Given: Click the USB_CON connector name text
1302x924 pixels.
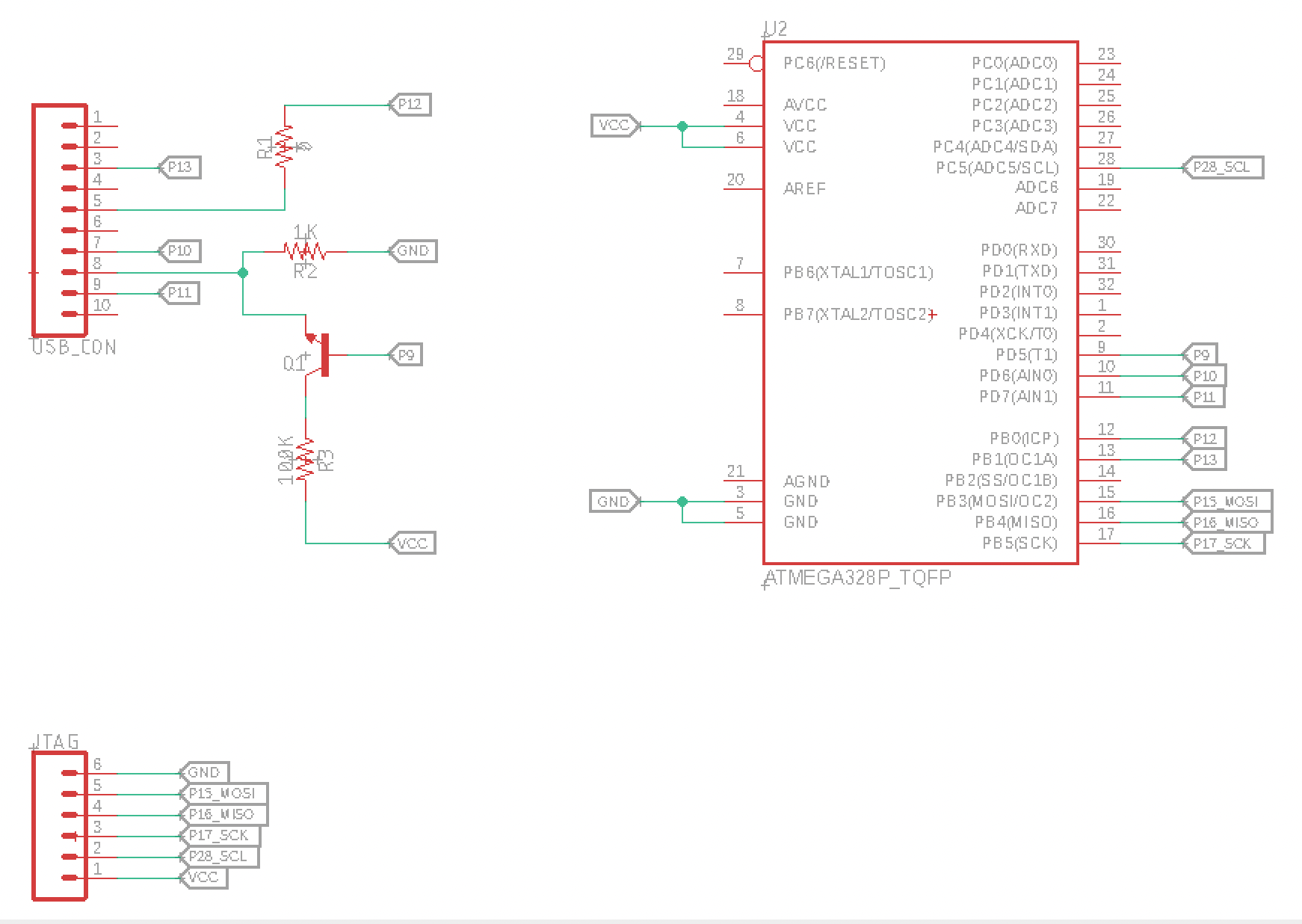Looking at the screenshot, I should coord(74,348).
